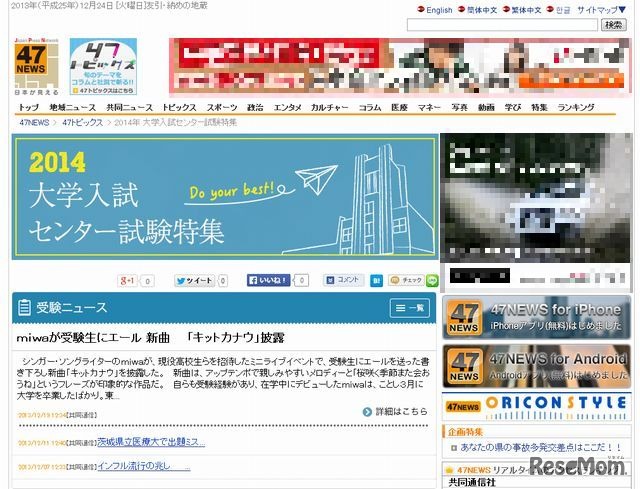Open the 学び section
Image resolution: width=640 pixels, height=489 pixels.
click(513, 107)
